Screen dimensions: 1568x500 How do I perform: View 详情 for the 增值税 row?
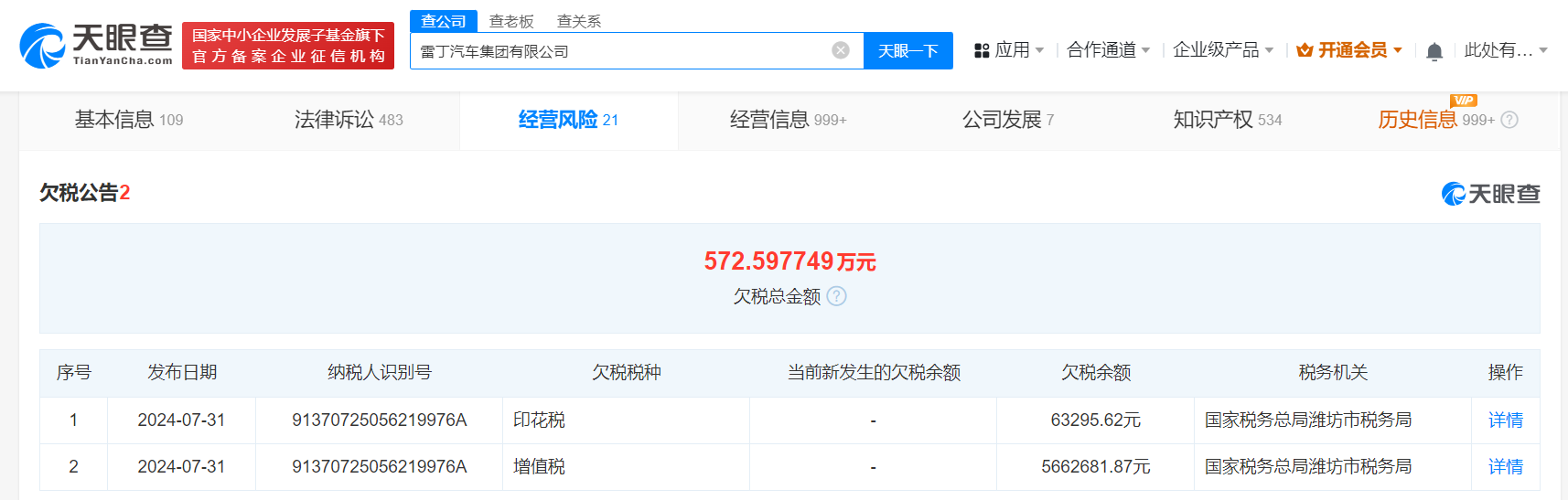point(1505,466)
